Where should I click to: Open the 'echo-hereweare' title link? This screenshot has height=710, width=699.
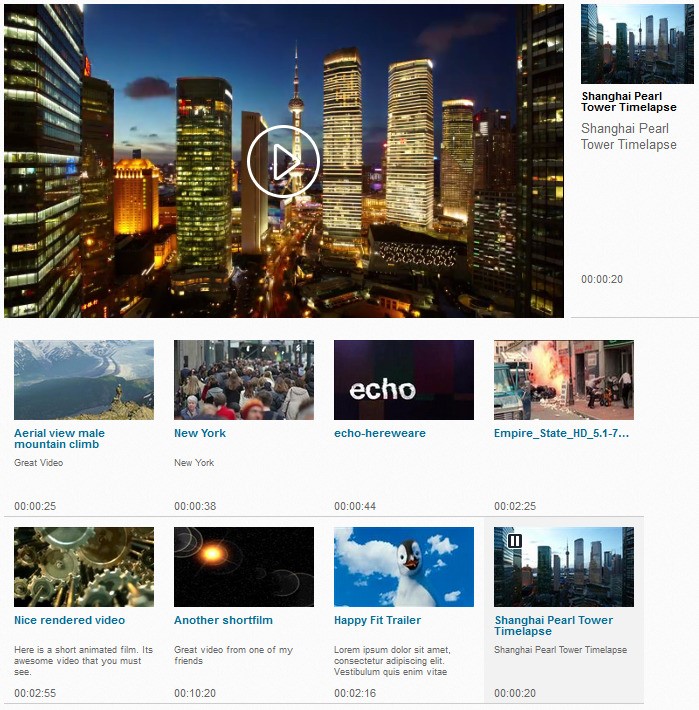pos(380,433)
